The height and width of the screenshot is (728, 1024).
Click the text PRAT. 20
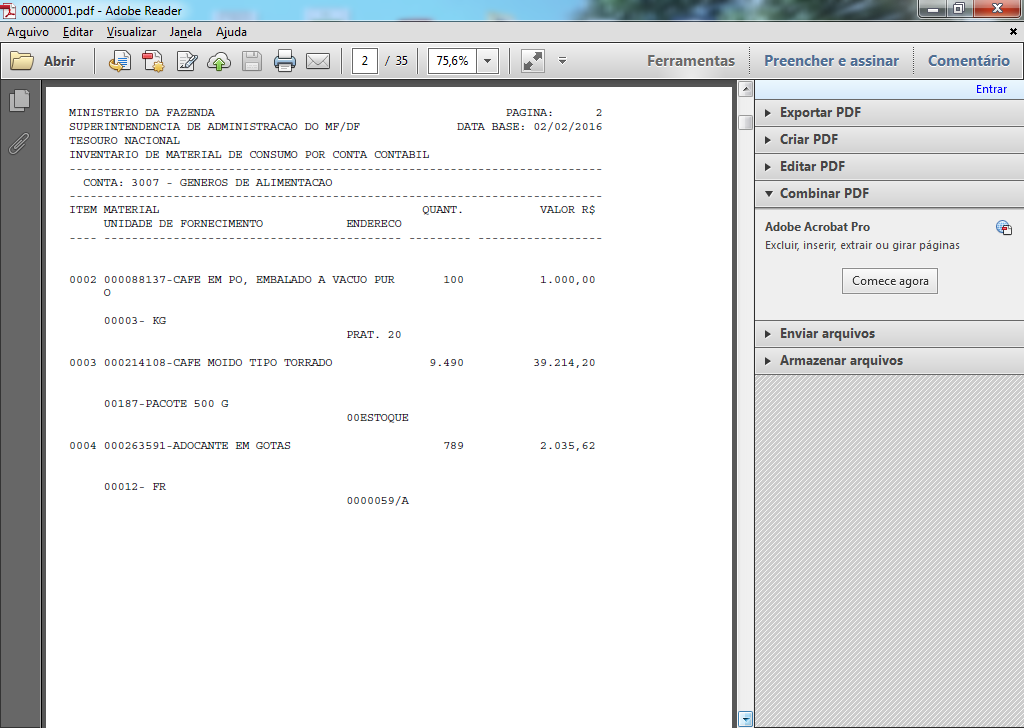tap(374, 335)
